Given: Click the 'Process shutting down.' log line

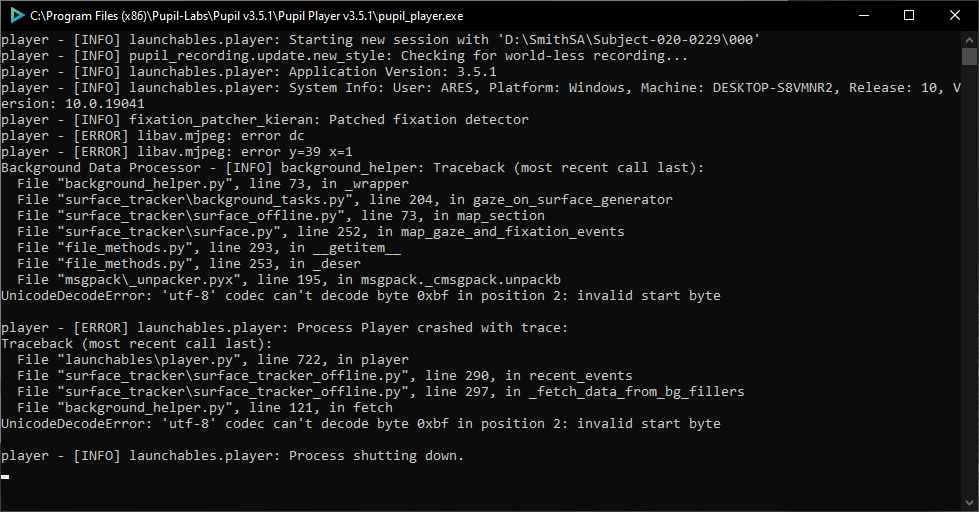Looking at the screenshot, I should click(x=232, y=456).
